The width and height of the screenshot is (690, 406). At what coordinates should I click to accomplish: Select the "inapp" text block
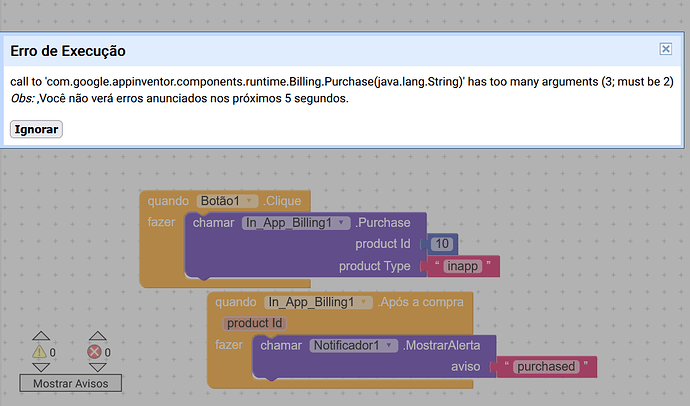tap(462, 266)
